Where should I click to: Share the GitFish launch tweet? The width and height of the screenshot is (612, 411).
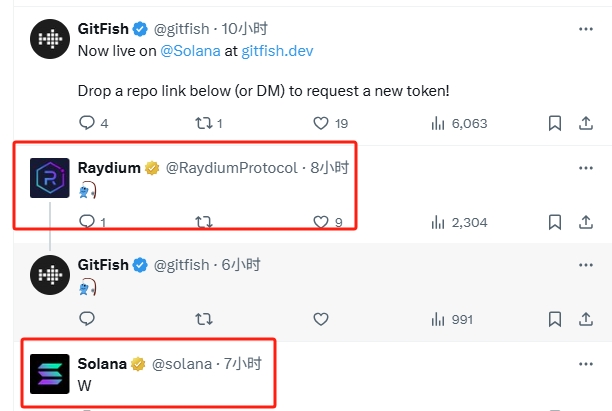(585, 123)
